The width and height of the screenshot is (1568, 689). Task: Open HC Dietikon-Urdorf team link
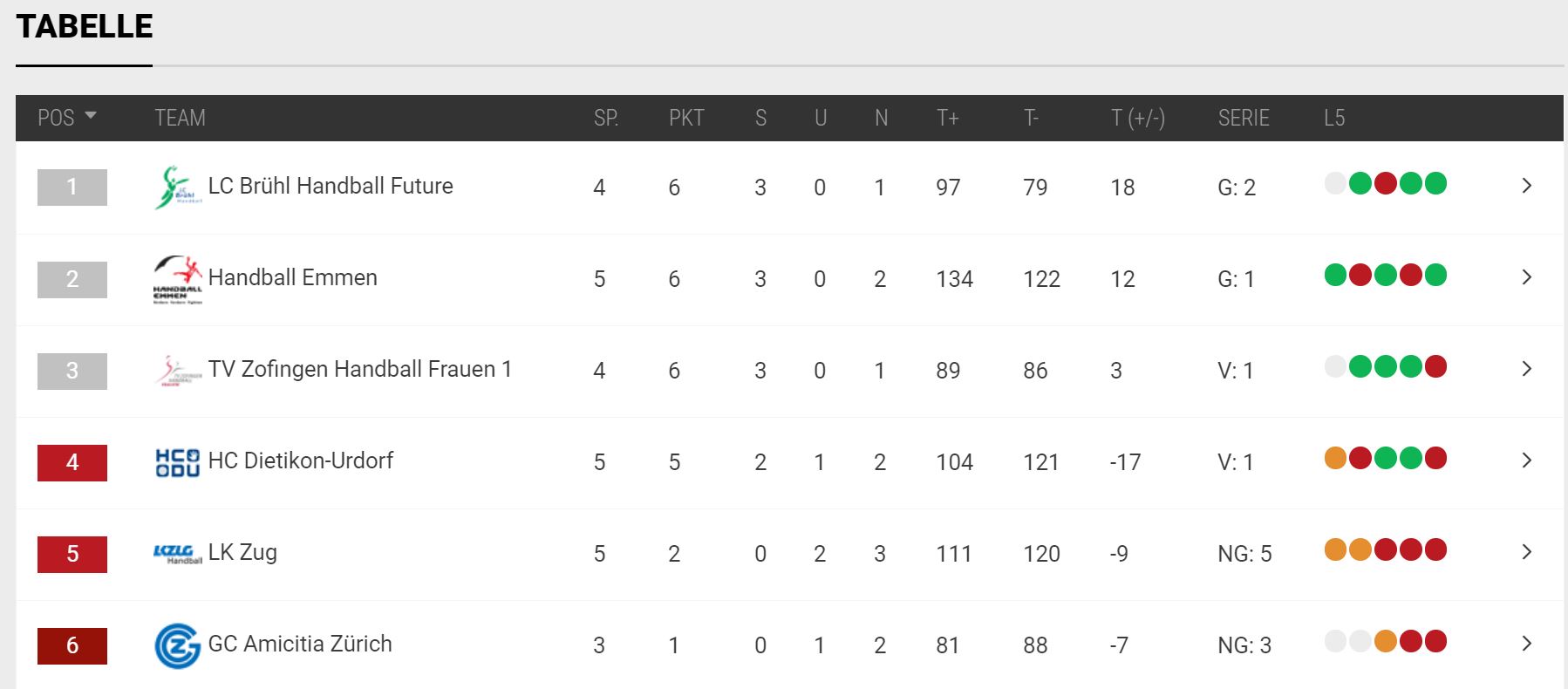300,460
